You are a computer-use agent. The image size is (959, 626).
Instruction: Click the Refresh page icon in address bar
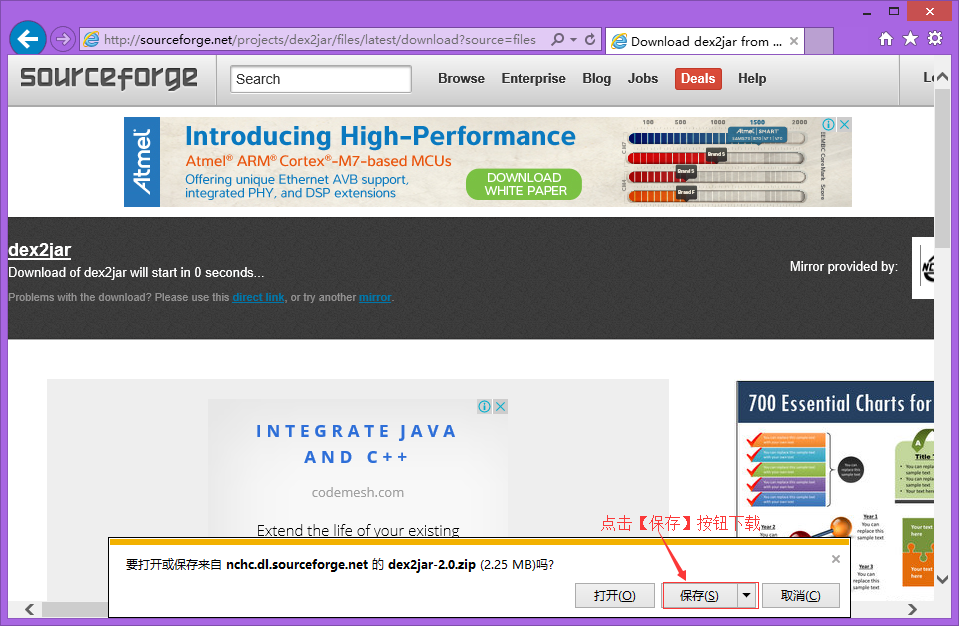(590, 40)
